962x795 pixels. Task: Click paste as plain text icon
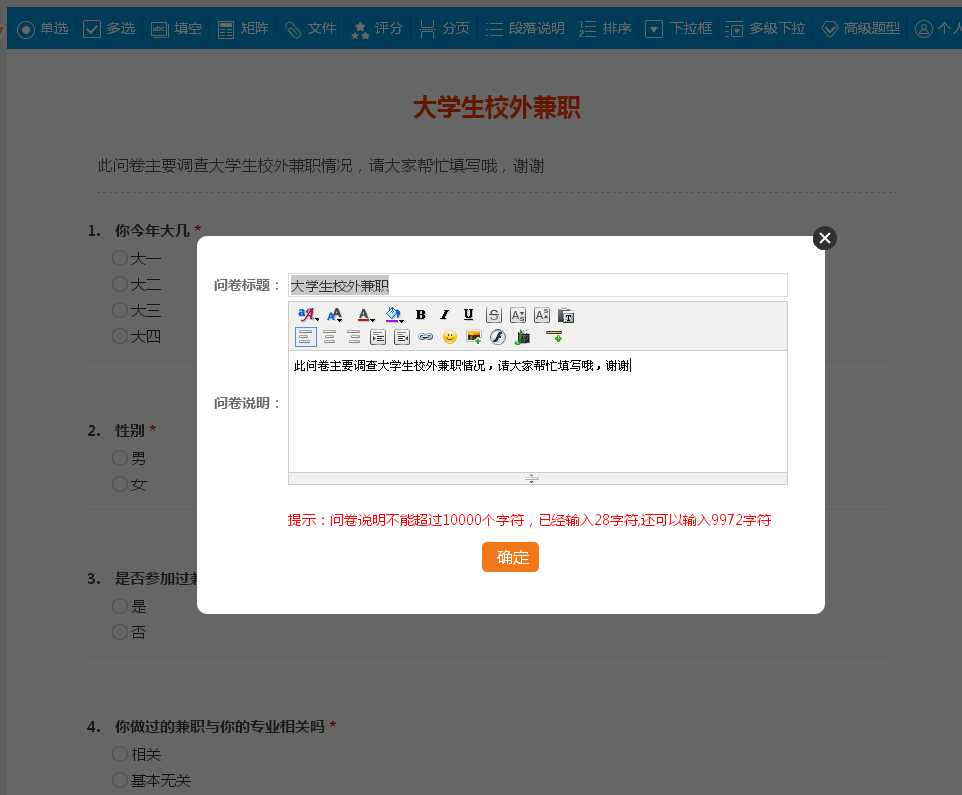click(566, 315)
